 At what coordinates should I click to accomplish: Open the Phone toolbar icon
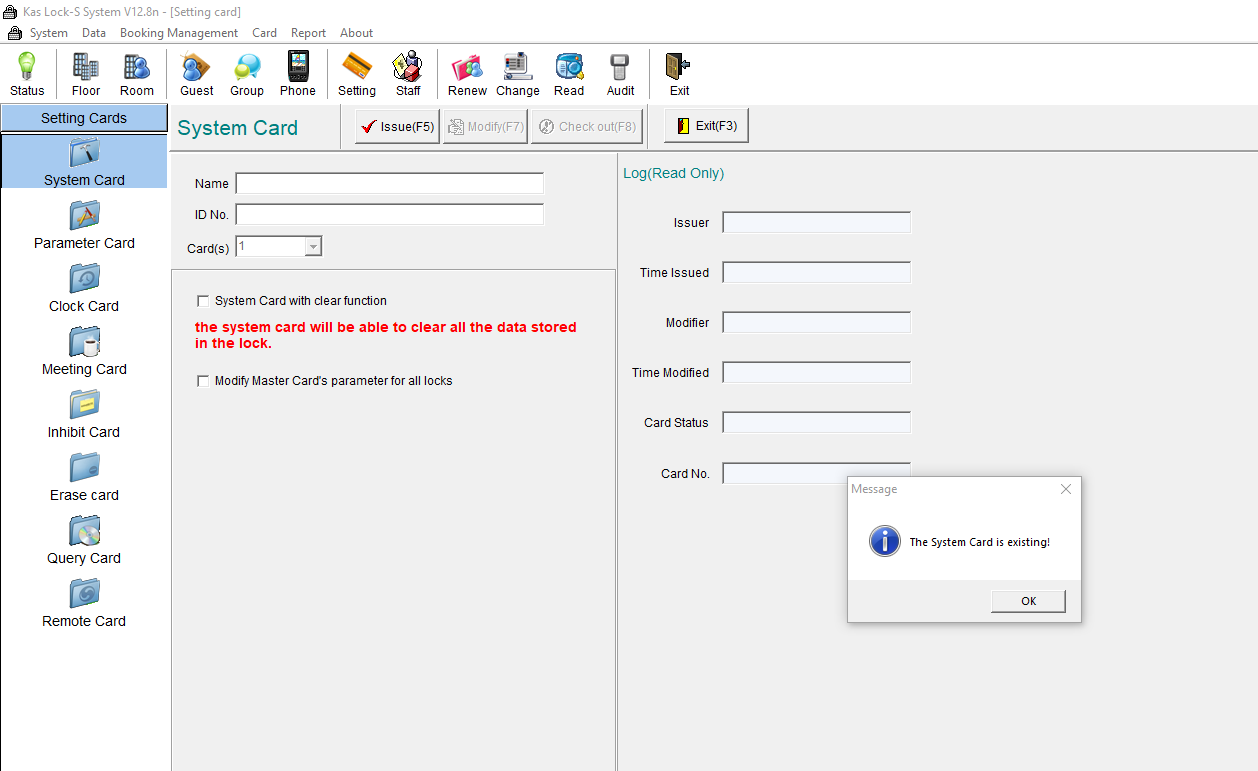(x=298, y=75)
